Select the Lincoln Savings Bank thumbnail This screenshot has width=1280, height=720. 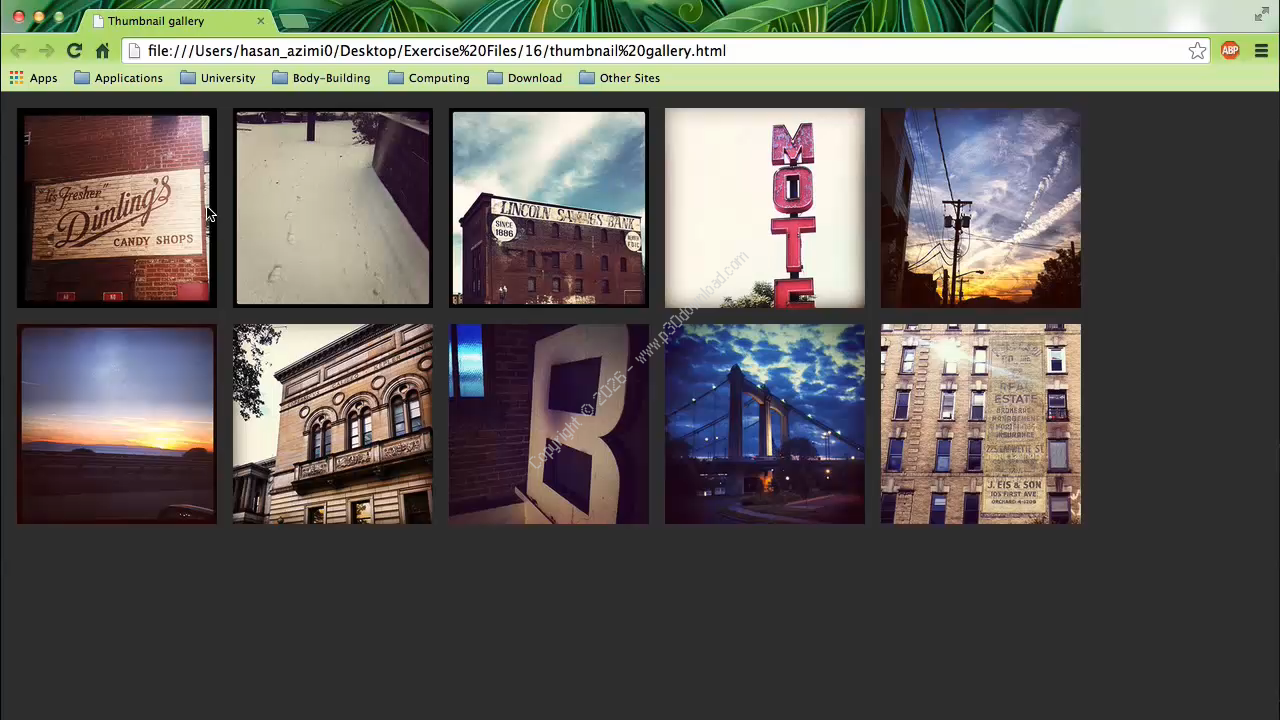click(549, 208)
